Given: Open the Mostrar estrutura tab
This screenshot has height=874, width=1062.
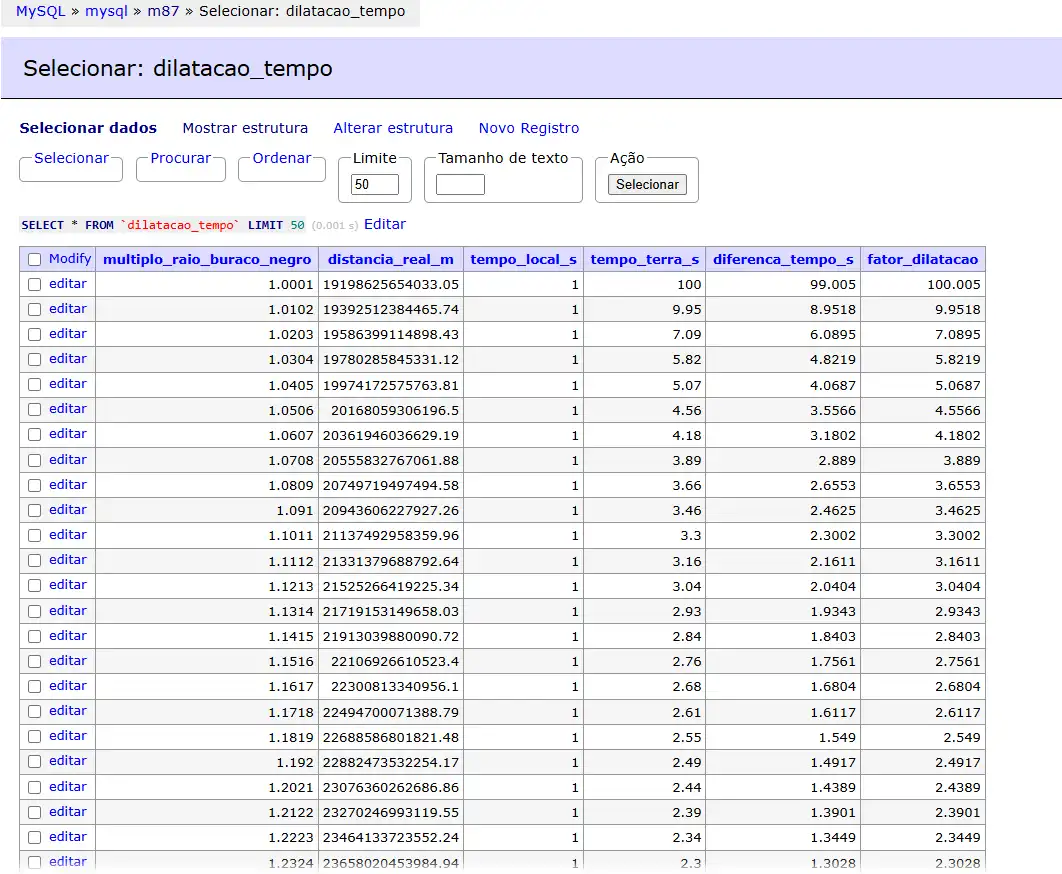Looking at the screenshot, I should pos(245,128).
